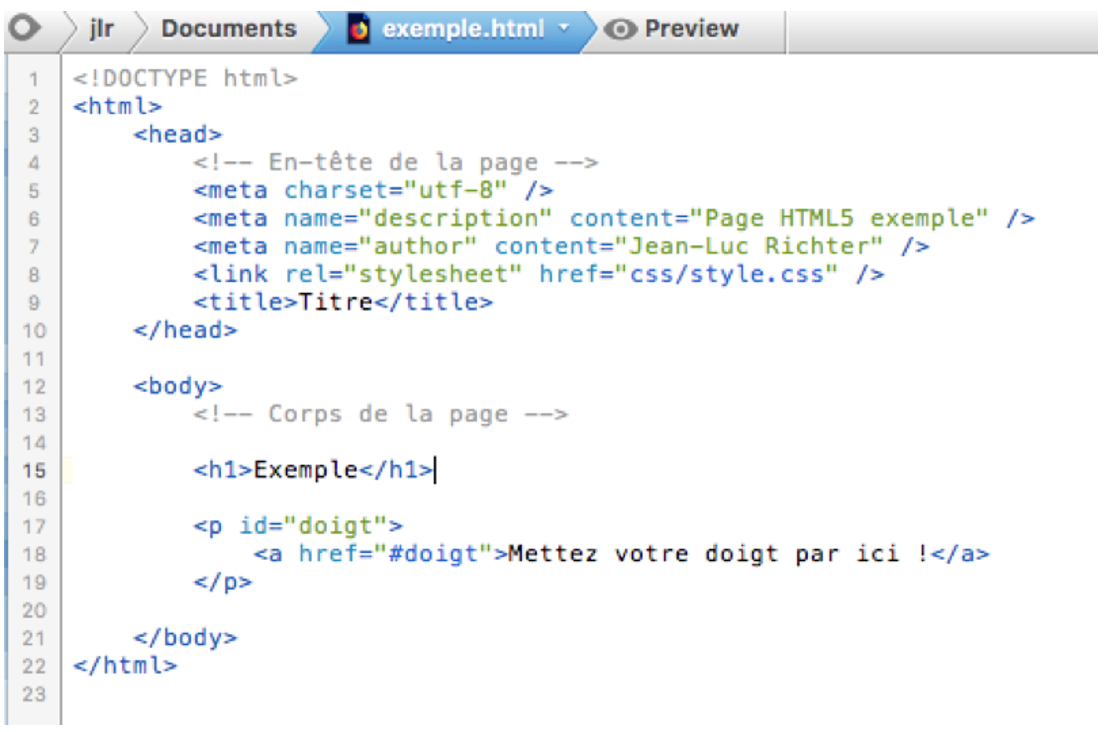Switch to the Preview pane

690,29
